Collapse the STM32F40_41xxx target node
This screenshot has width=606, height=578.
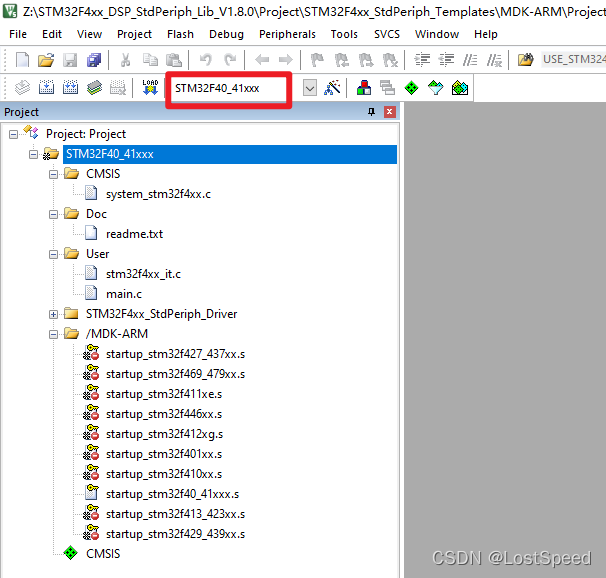(x=34, y=155)
